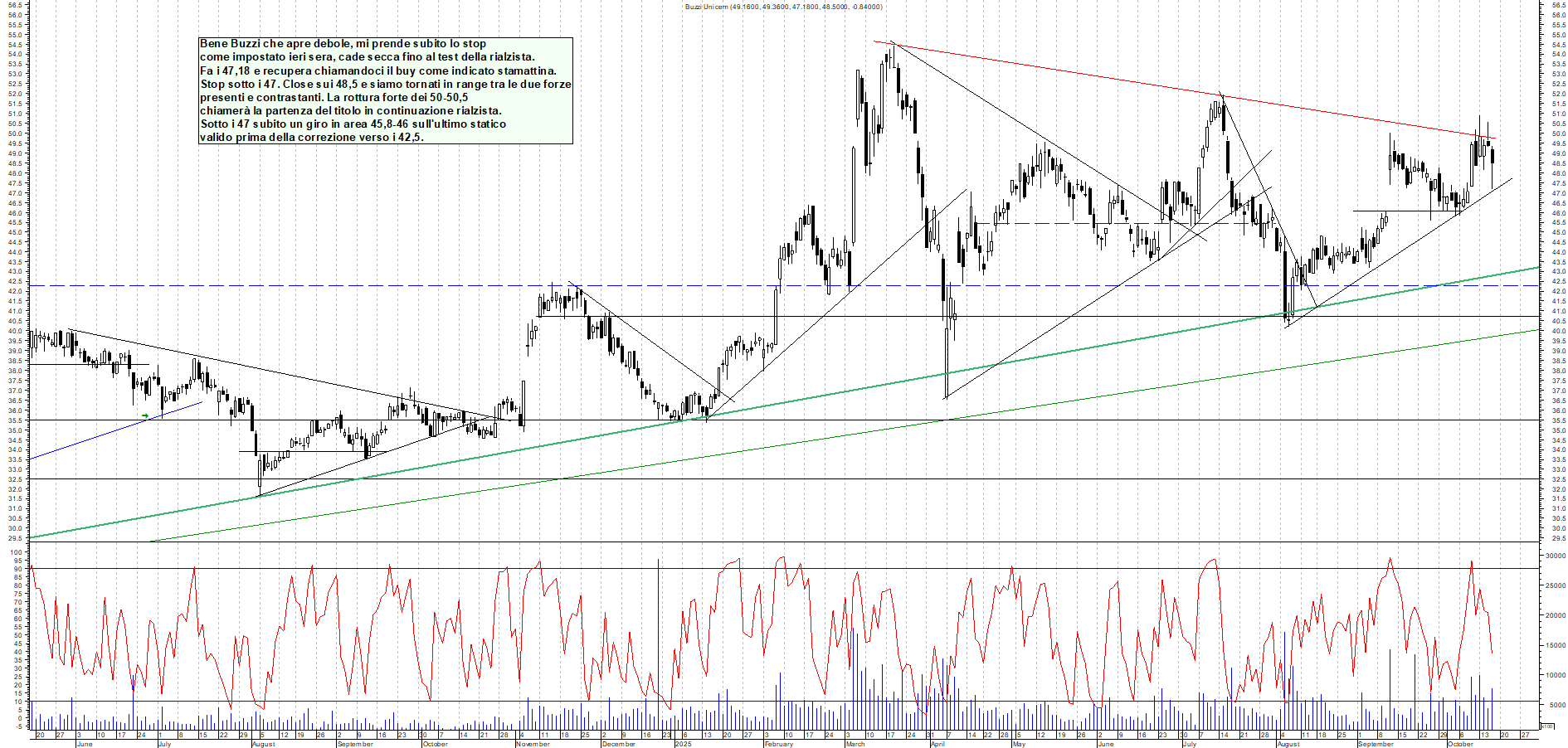Click the 2025 year label on time axis
1568x748 pixels.
click(683, 744)
